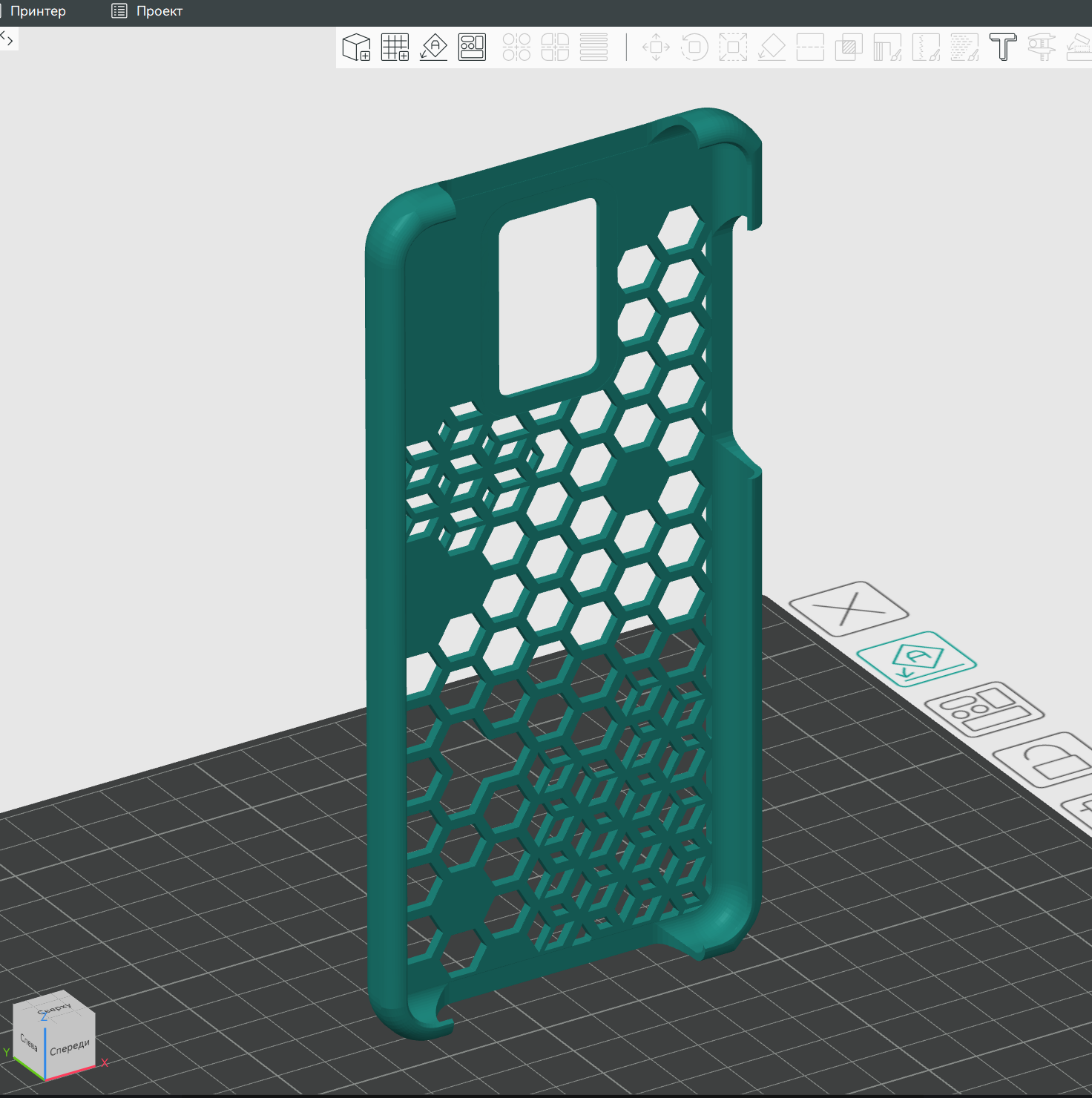The width and height of the screenshot is (1092, 1098).
Task: Open the Mesh boolean tool
Action: [x=849, y=47]
